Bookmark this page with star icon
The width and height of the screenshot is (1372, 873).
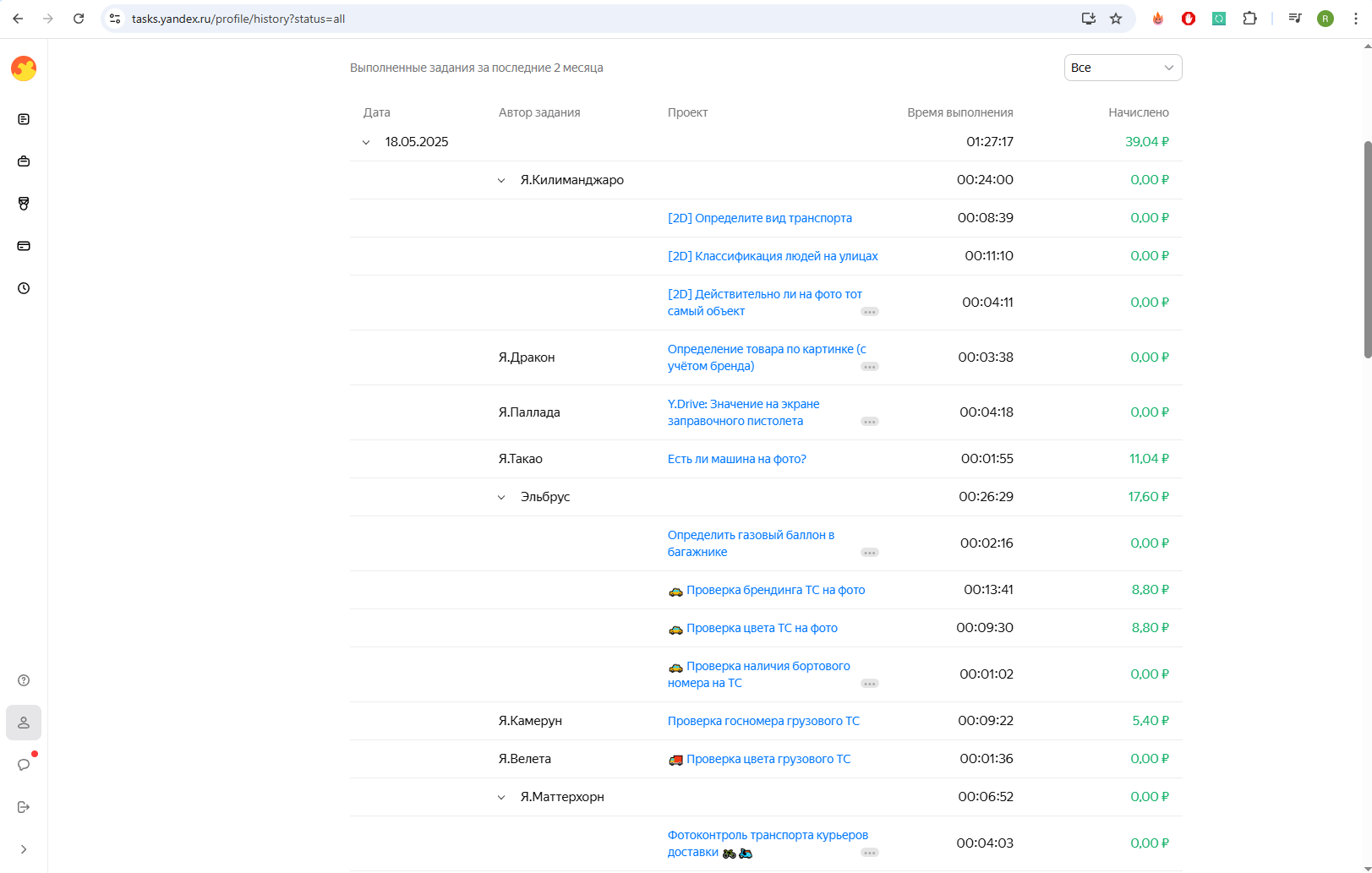pyautogui.click(x=1116, y=19)
